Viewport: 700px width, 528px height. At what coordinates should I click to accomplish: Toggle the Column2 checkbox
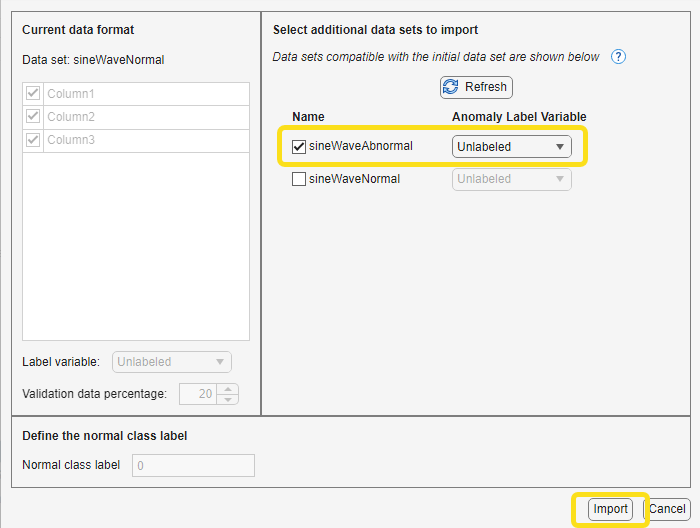33,117
